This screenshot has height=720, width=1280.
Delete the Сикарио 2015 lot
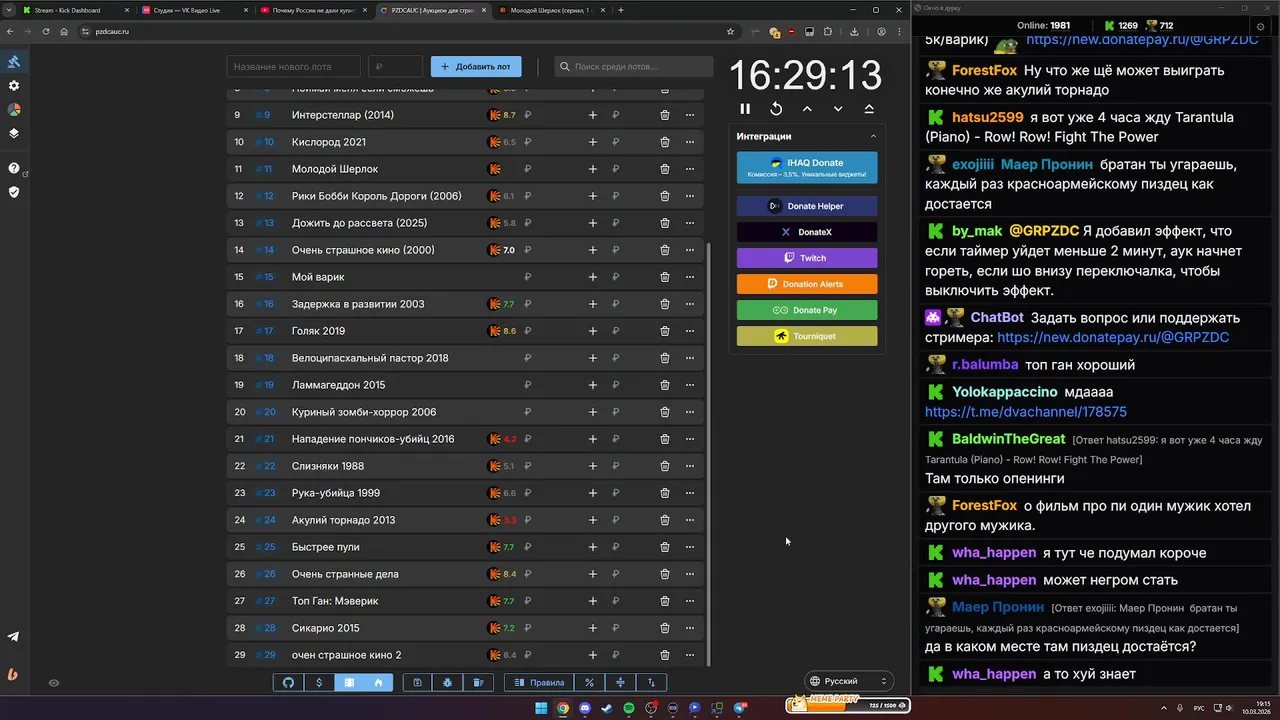tap(665, 628)
